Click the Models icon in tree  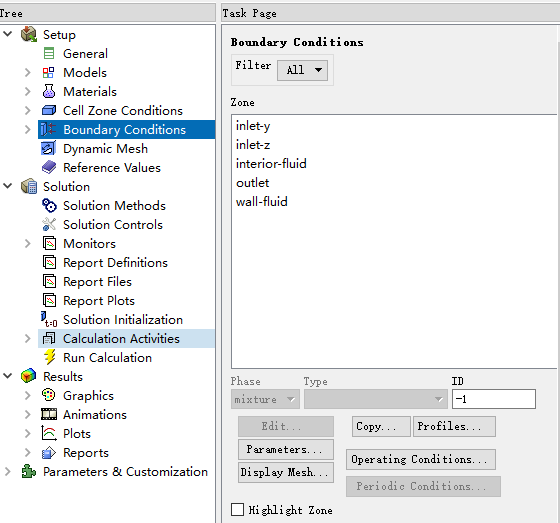pyautogui.click(x=49, y=73)
